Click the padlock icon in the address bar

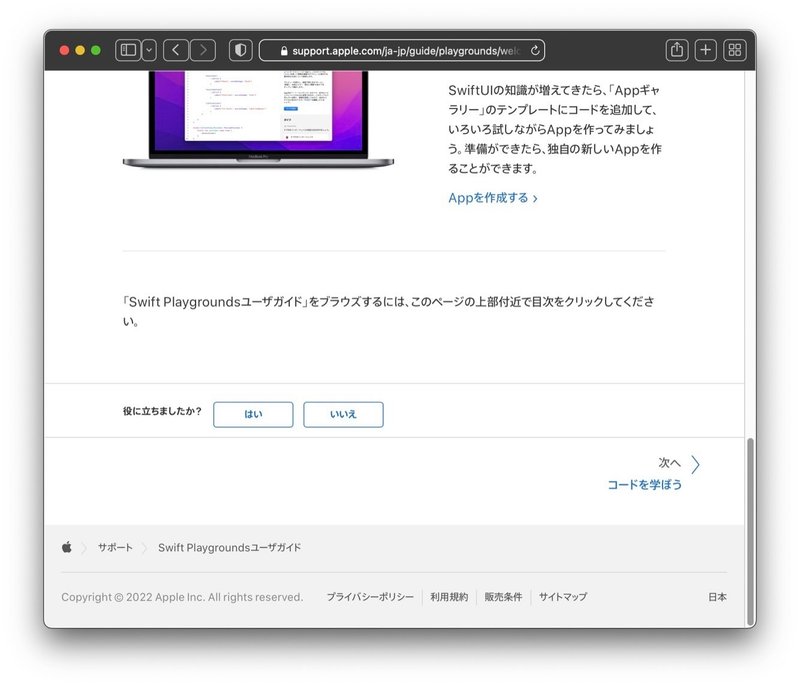pos(284,51)
